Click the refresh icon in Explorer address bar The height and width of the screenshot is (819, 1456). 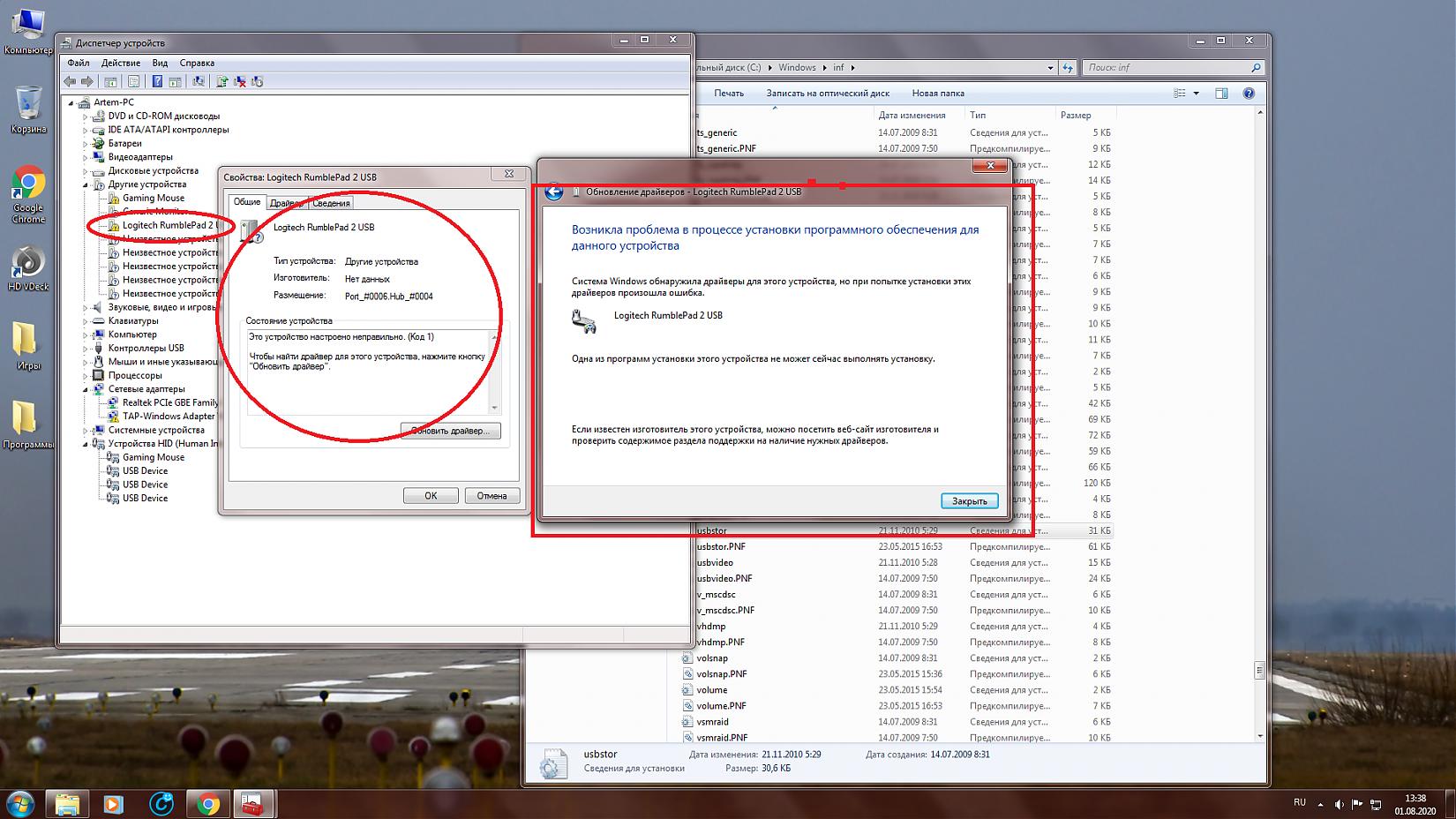pyautogui.click(x=1068, y=67)
